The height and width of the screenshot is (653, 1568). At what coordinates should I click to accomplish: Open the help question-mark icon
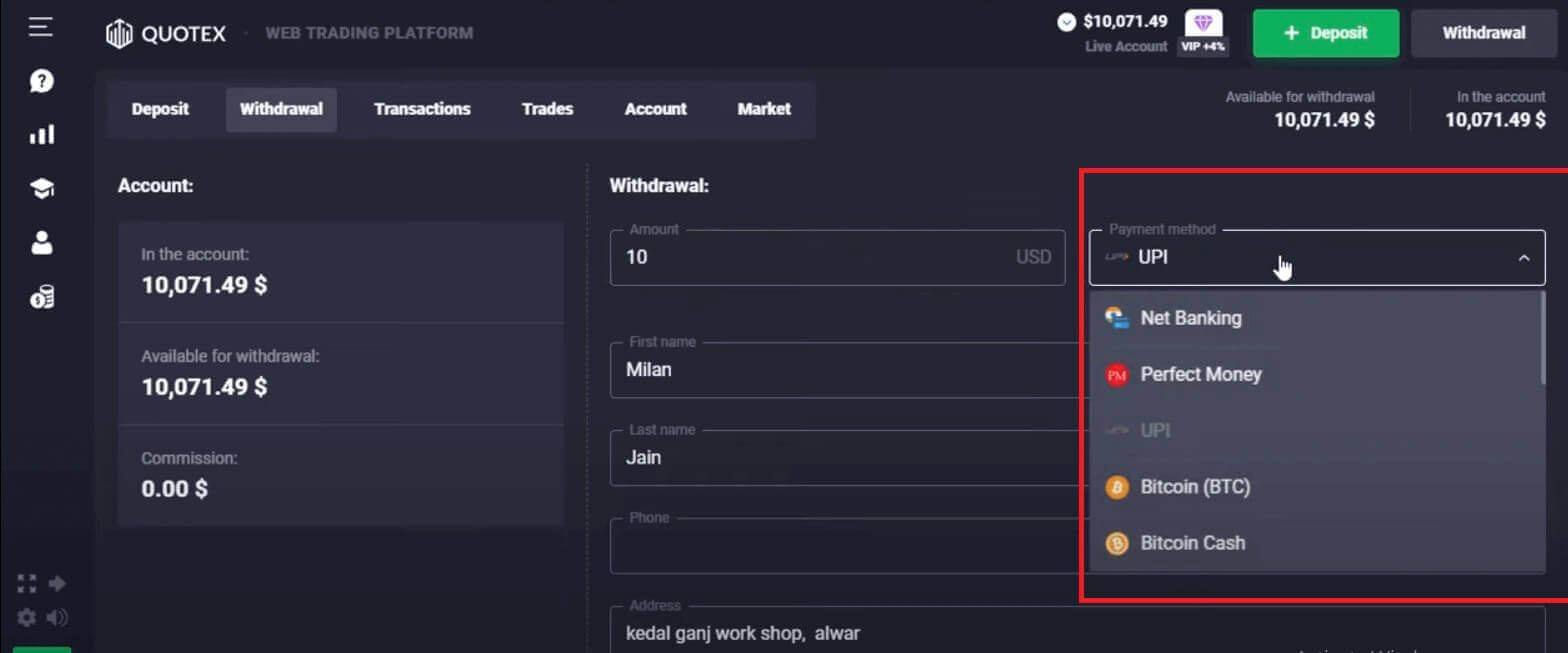point(42,81)
